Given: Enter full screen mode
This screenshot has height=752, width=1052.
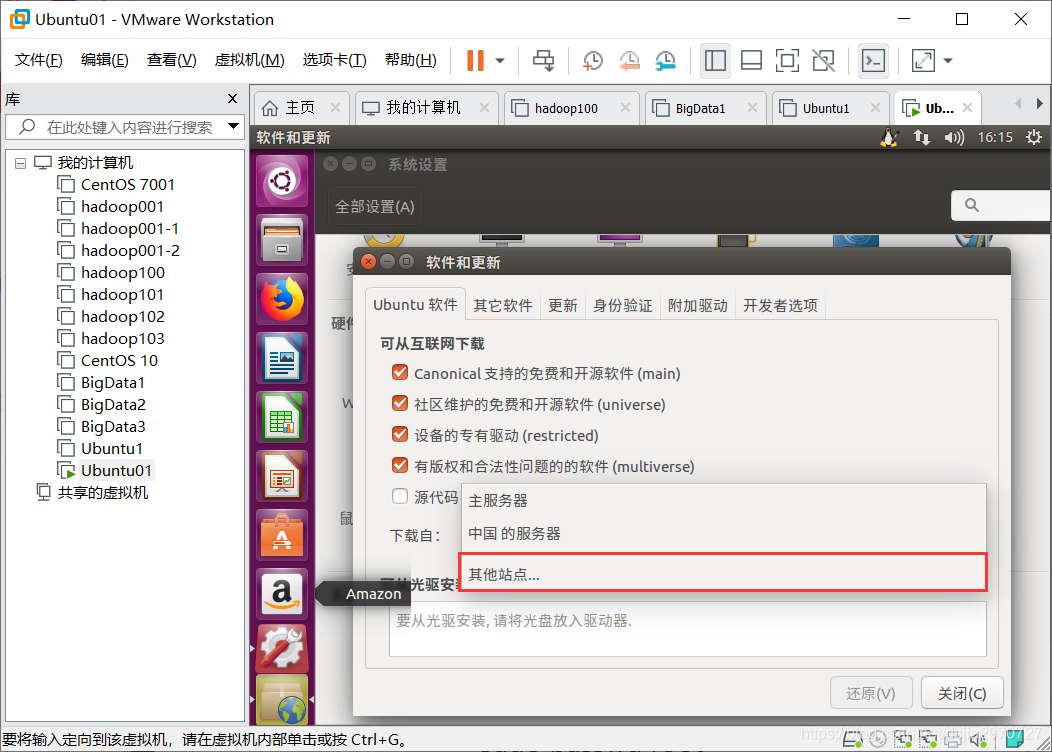Looking at the screenshot, I should (x=787, y=60).
